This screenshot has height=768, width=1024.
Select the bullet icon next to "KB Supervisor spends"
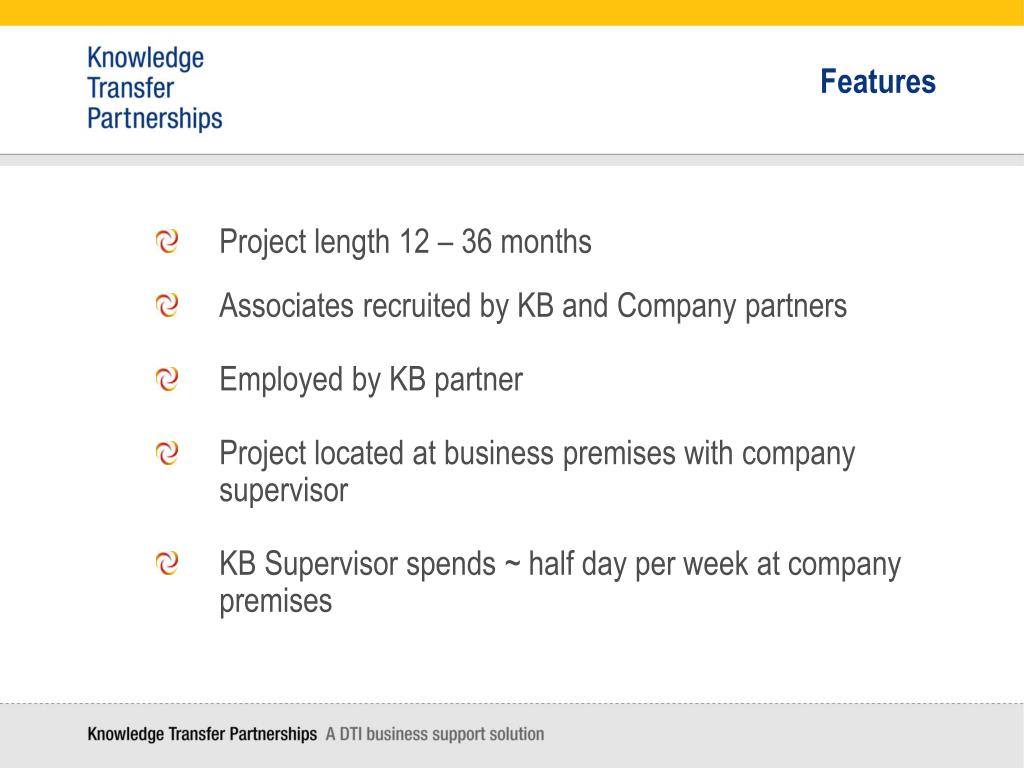[167, 564]
